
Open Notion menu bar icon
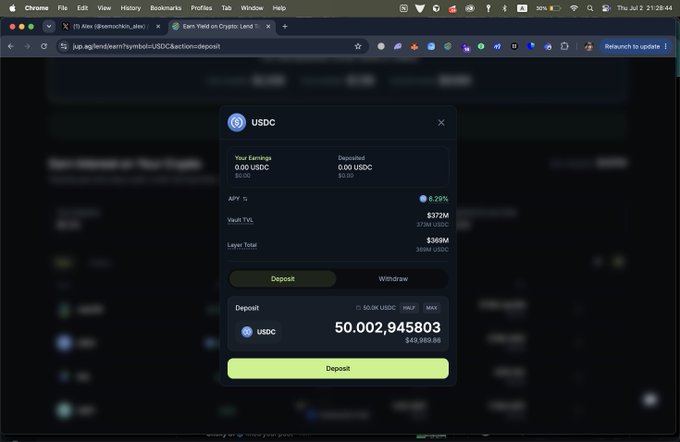403,8
